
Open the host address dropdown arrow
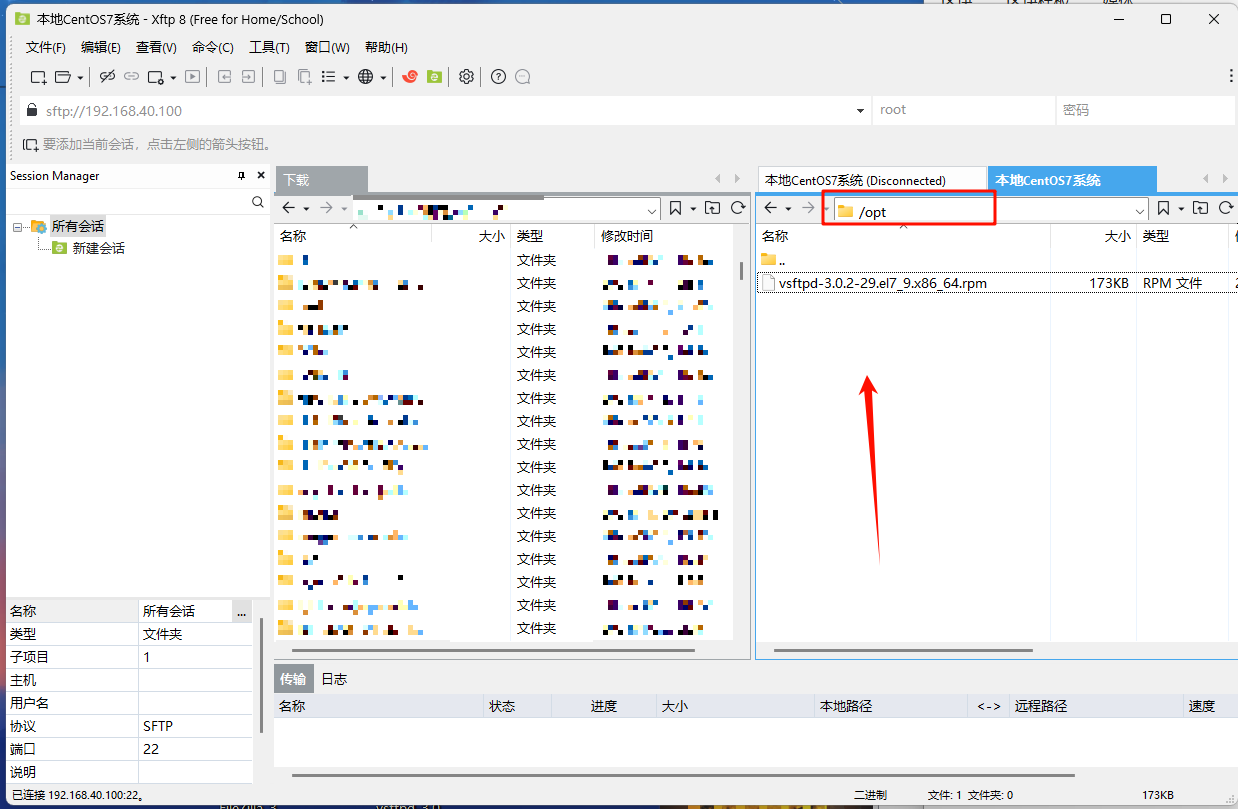point(860,111)
